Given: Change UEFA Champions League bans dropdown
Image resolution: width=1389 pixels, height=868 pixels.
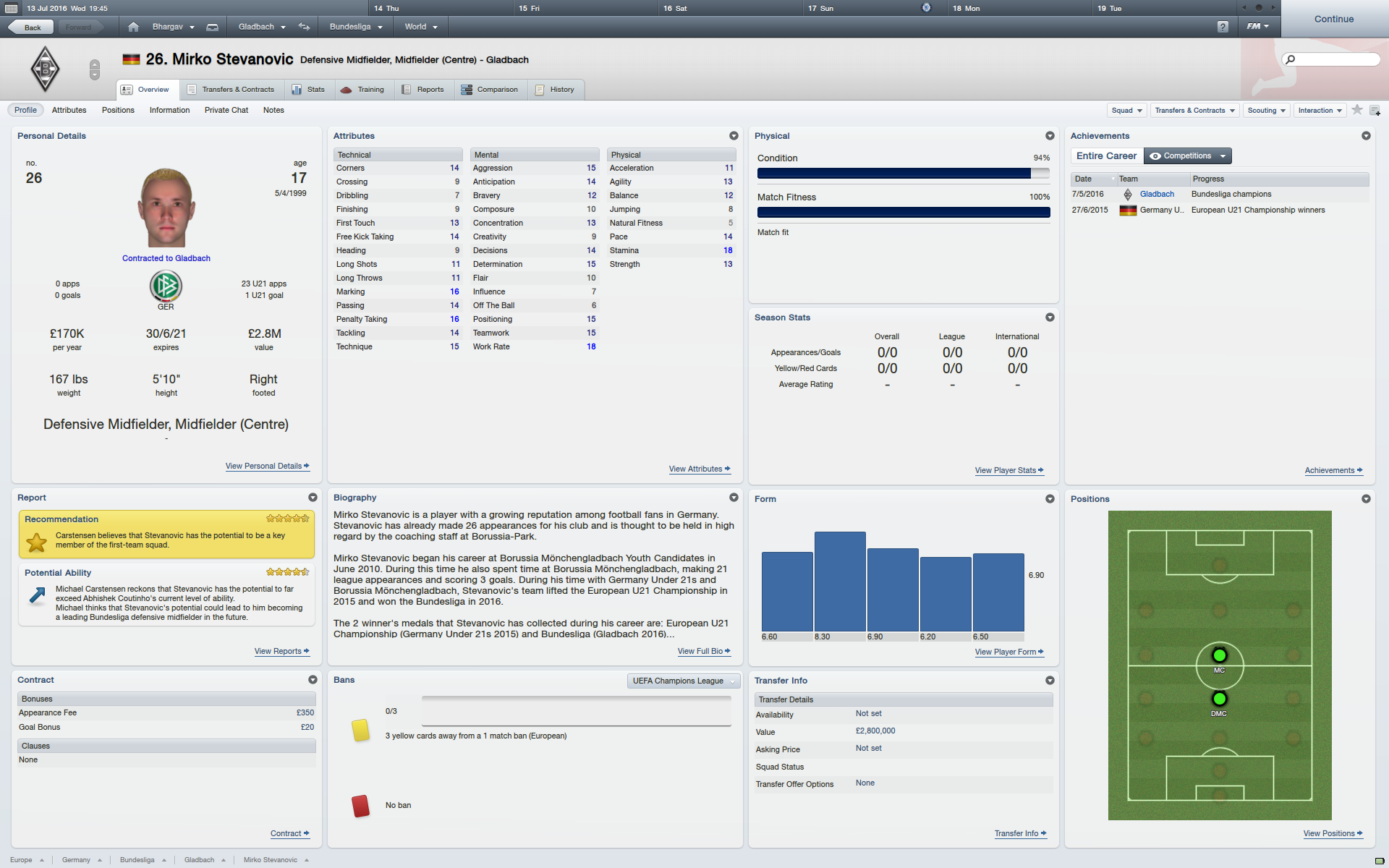Looking at the screenshot, I should point(683,681).
